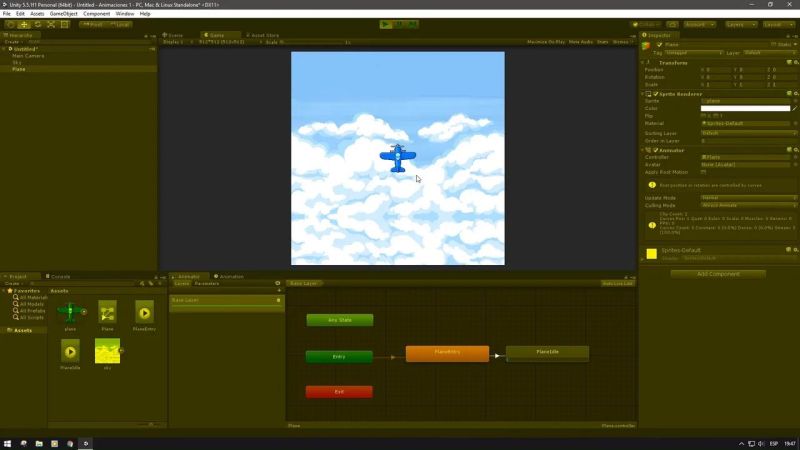Toggle layer visibility eye in Animator

tap(278, 283)
